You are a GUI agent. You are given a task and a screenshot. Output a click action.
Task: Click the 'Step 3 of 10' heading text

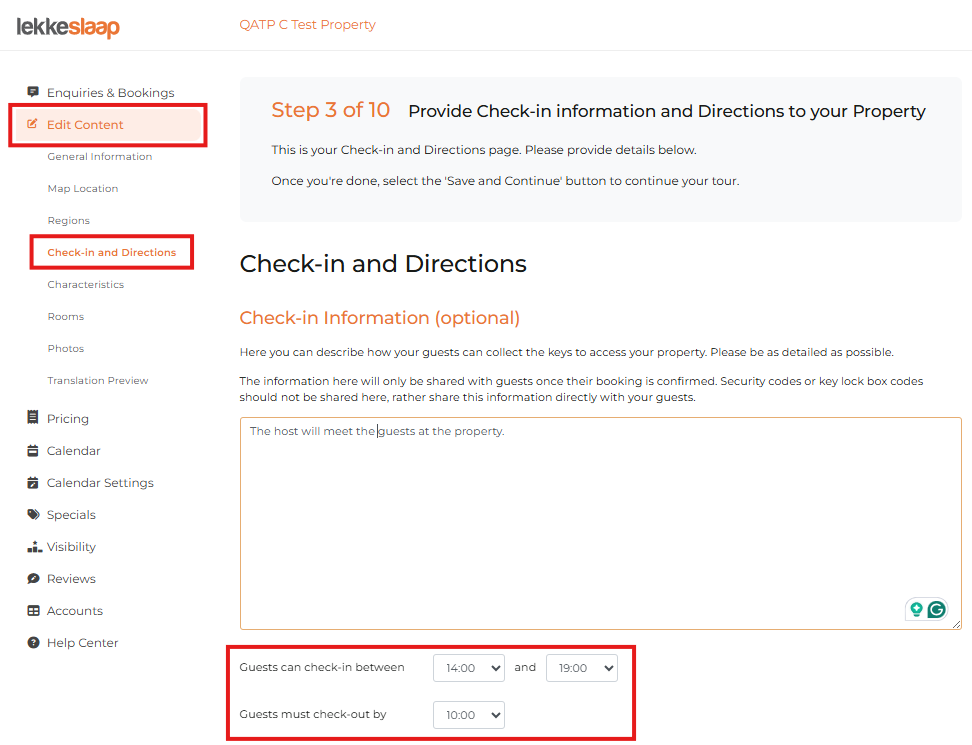pyautogui.click(x=330, y=110)
